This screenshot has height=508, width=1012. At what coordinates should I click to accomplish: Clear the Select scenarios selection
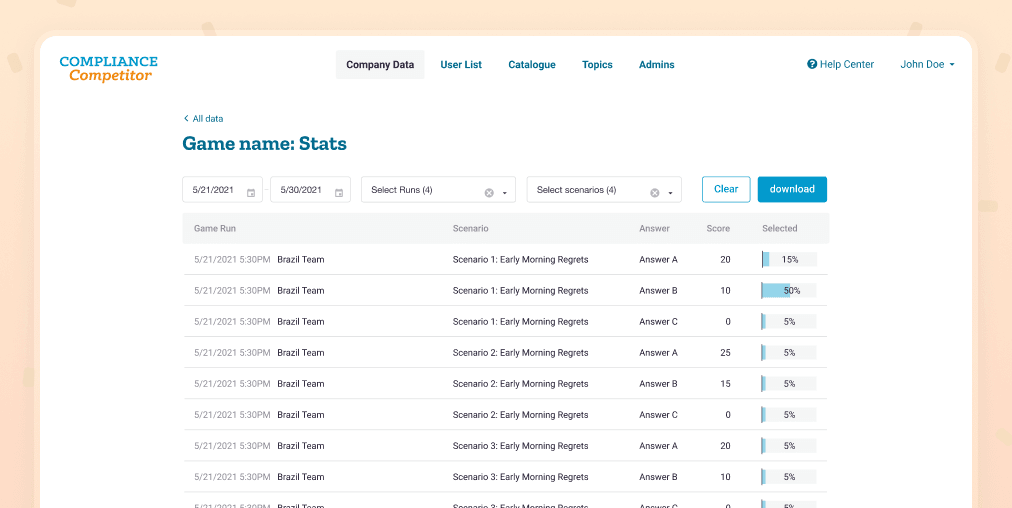click(655, 192)
